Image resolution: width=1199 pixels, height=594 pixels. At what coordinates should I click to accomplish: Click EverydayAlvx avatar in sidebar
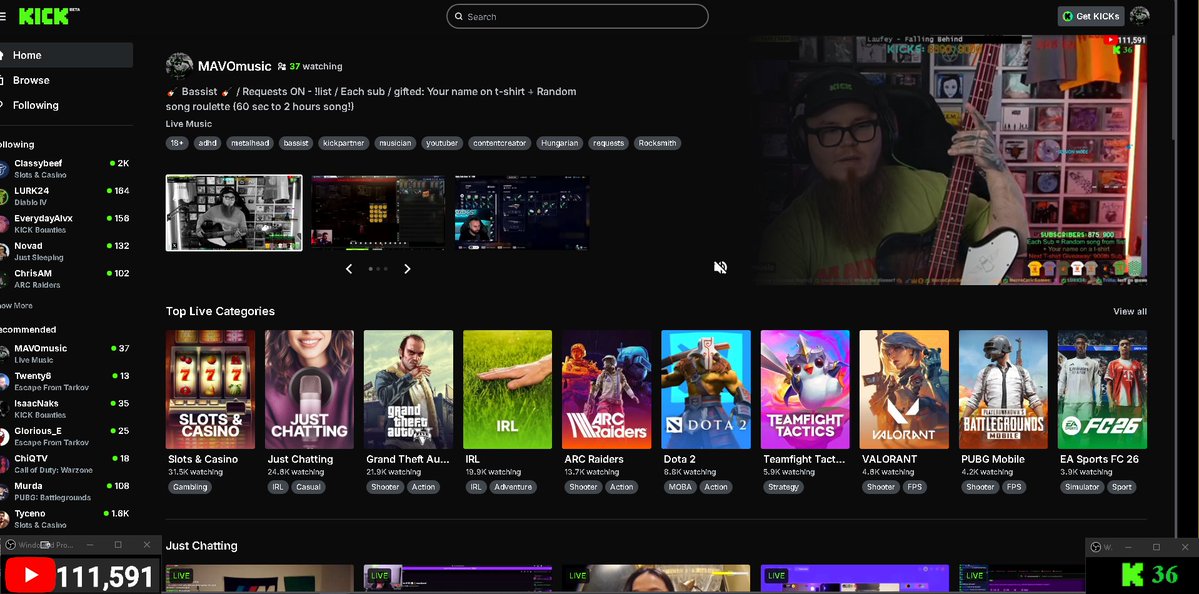pyautogui.click(x=3, y=224)
